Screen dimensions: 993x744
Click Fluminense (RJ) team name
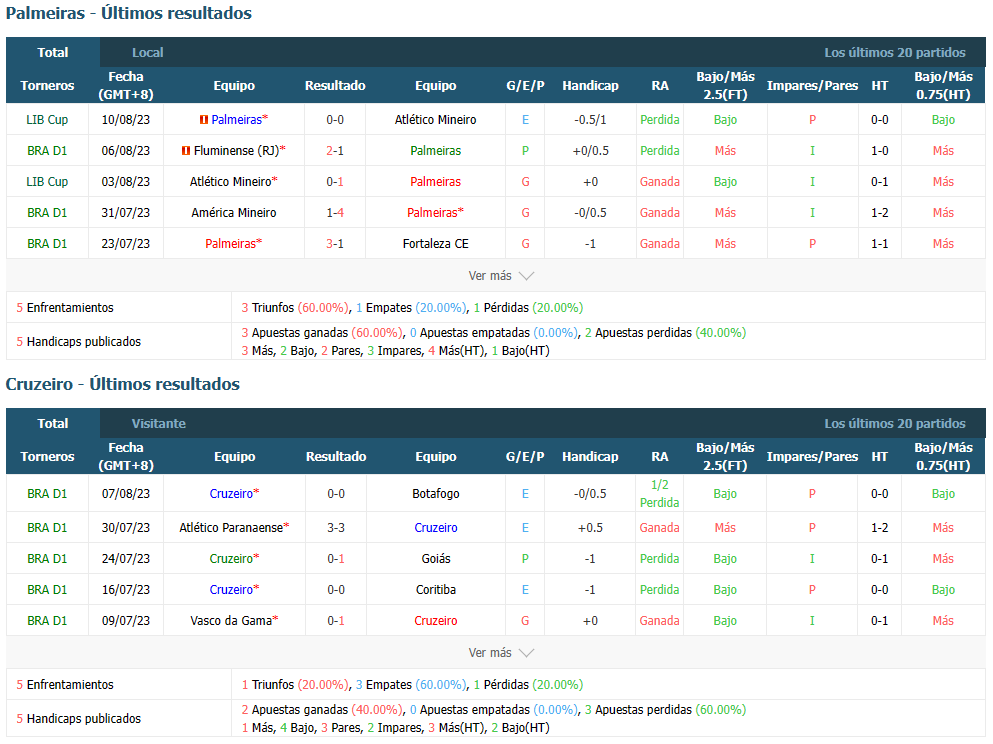236,151
